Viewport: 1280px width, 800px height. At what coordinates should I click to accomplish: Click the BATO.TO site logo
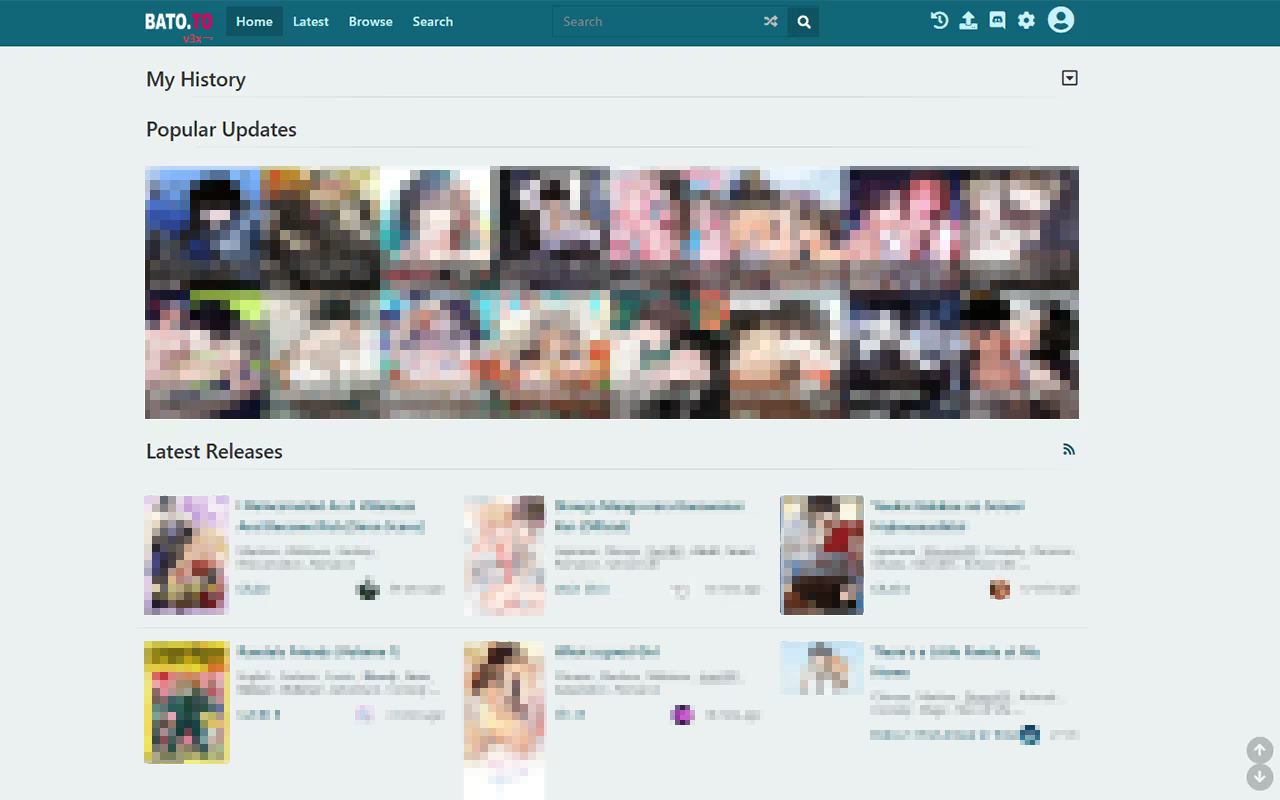point(179,22)
